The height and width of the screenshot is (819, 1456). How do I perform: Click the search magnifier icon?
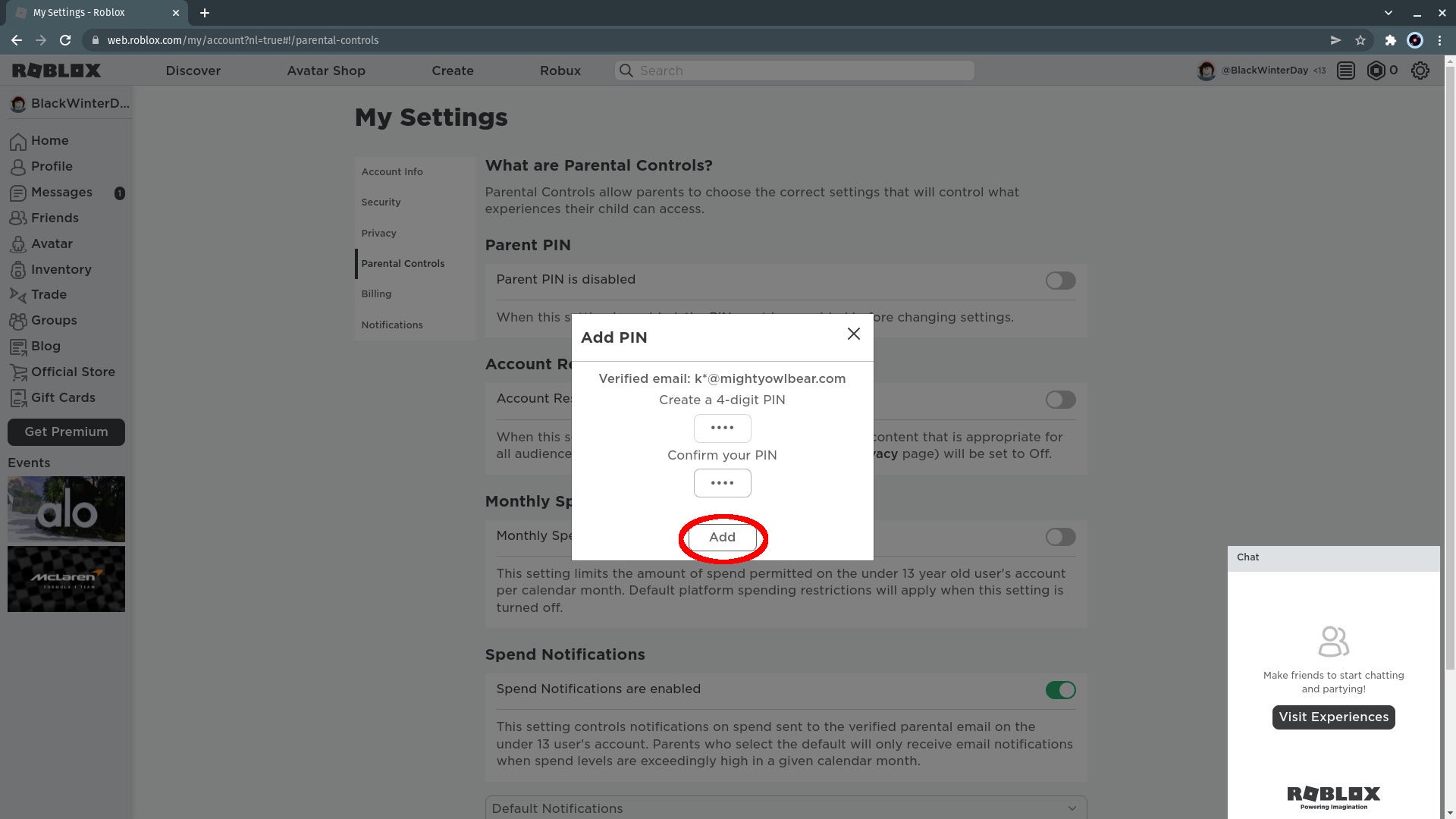626,71
